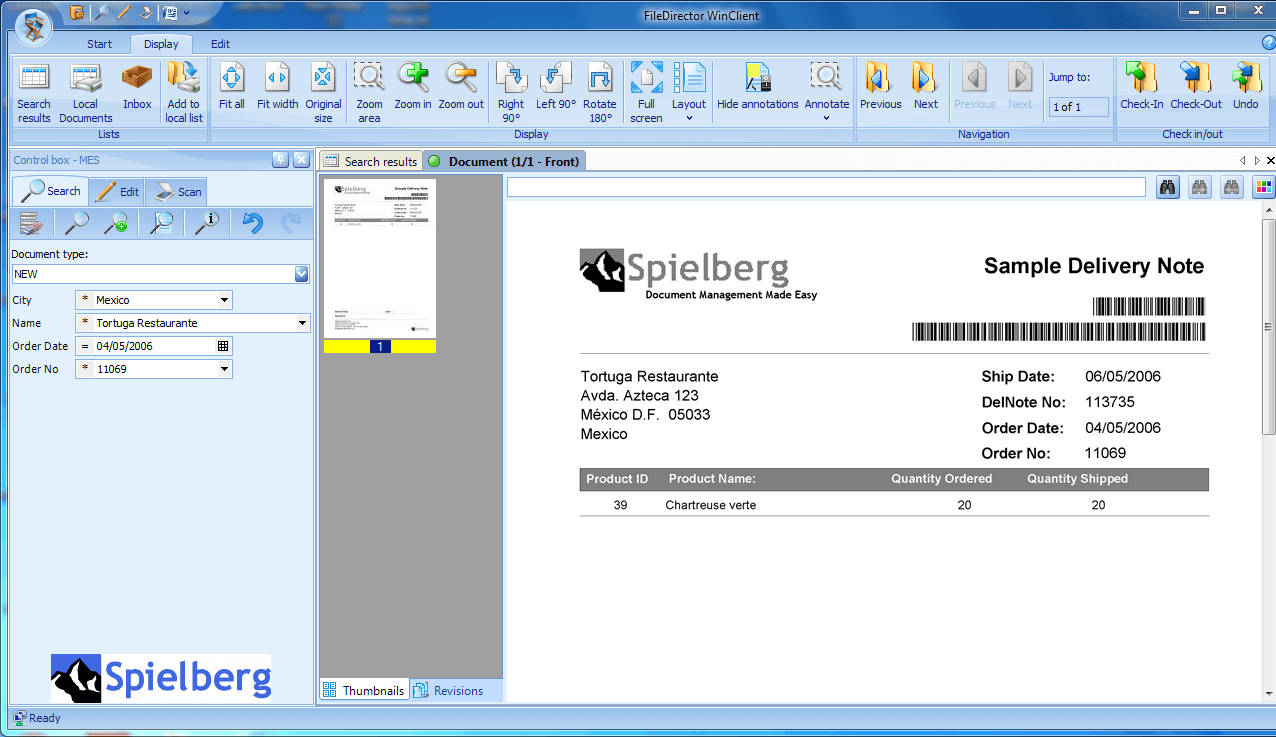Screen dimensions: 1276x737
Task: Open the director's chair application menu
Action: point(34,25)
